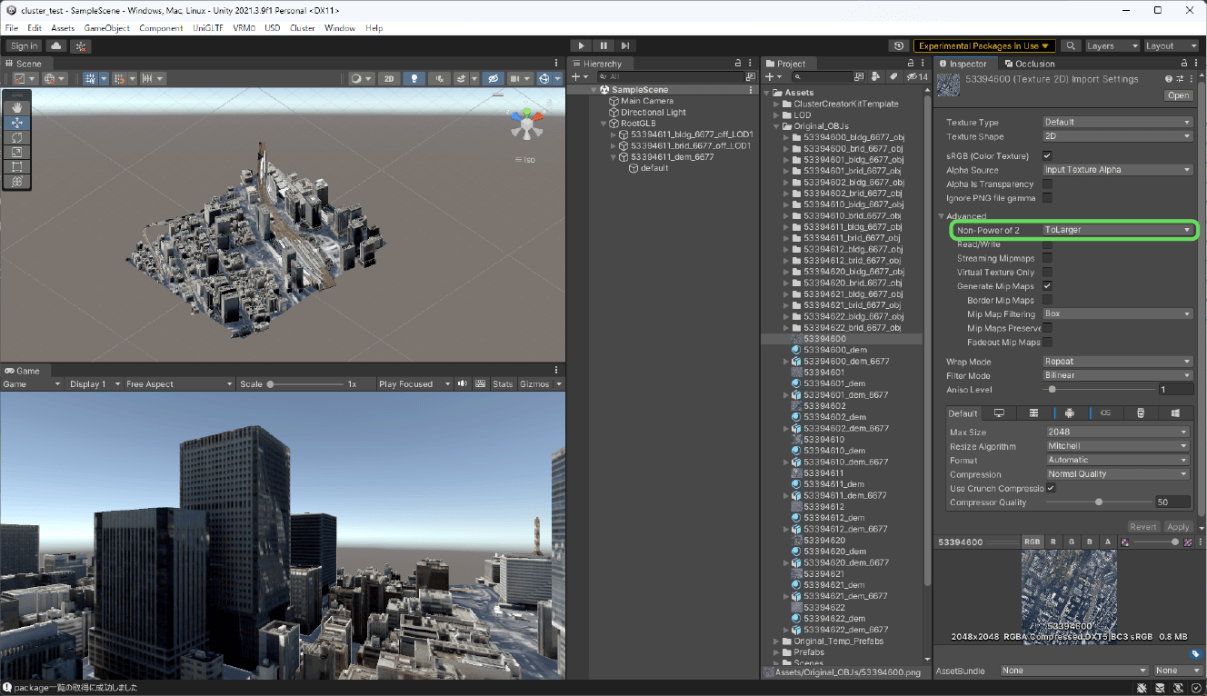Adjust the Compressor Quality slider
Viewport: 1207px width, 696px height.
(x=1099, y=502)
